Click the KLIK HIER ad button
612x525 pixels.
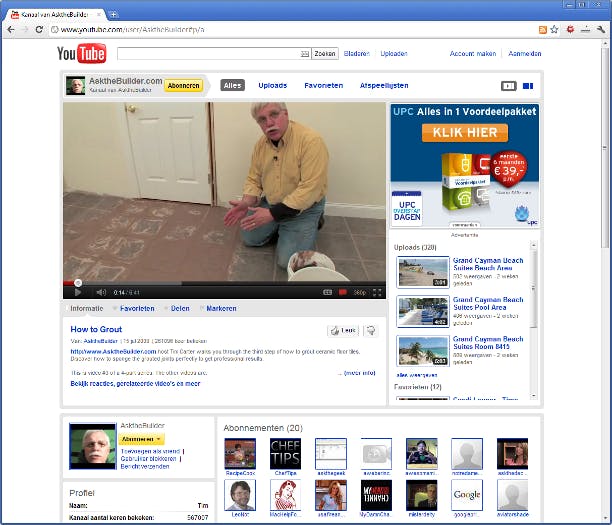(465, 133)
